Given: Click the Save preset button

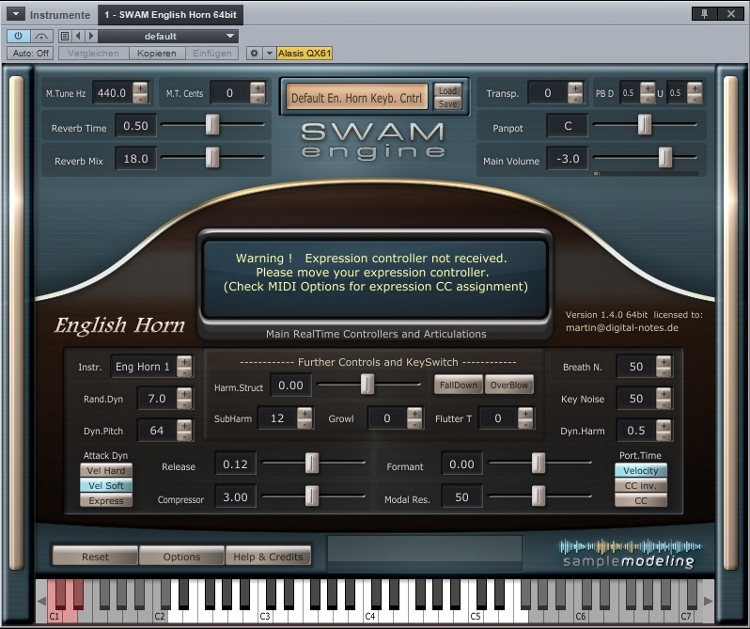Looking at the screenshot, I should [448, 103].
